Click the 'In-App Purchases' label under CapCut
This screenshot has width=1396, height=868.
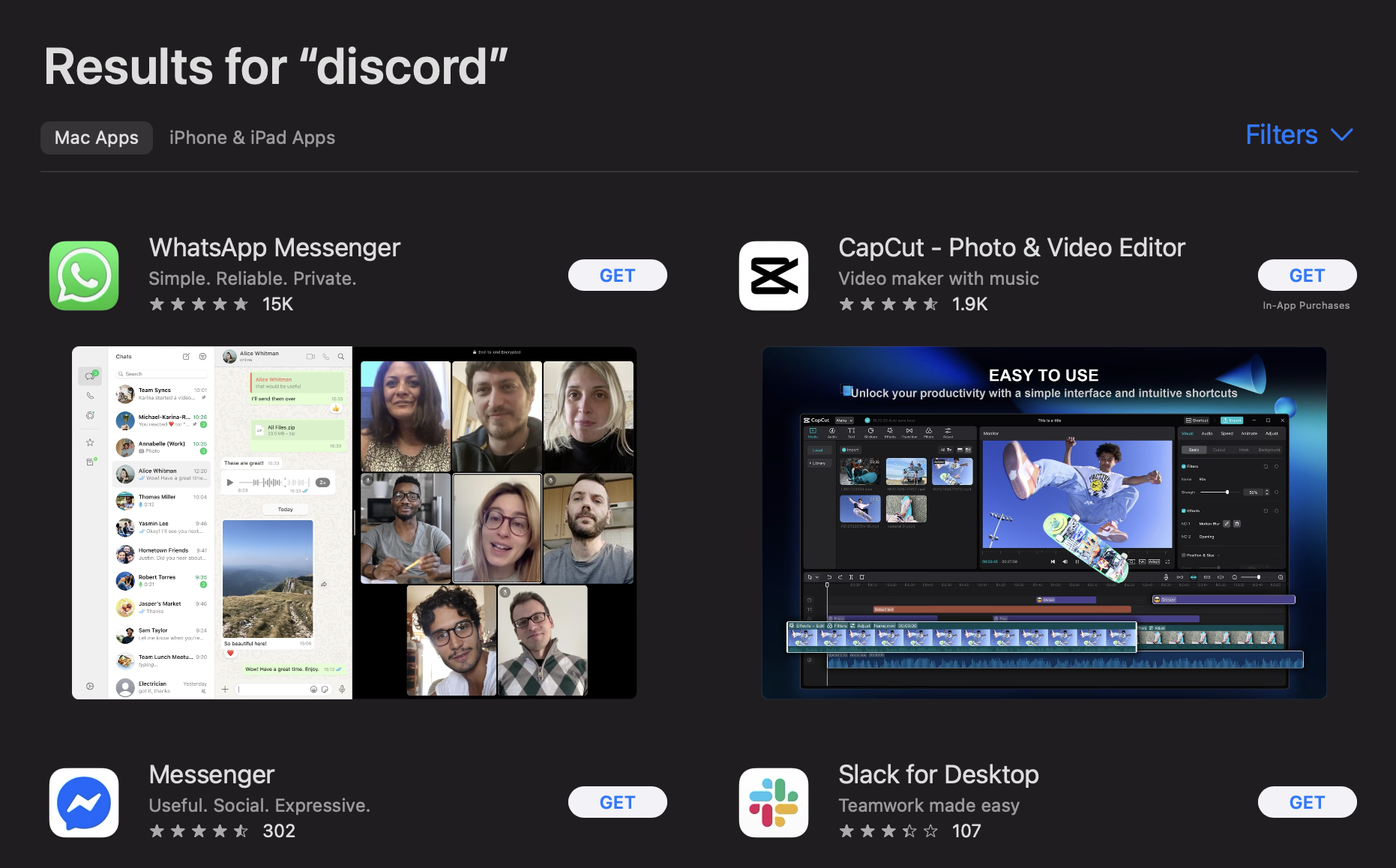tap(1306, 306)
